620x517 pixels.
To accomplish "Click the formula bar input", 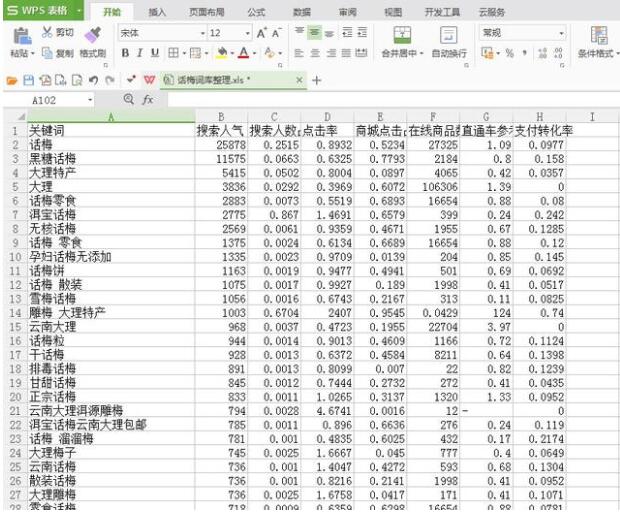I will (393, 100).
